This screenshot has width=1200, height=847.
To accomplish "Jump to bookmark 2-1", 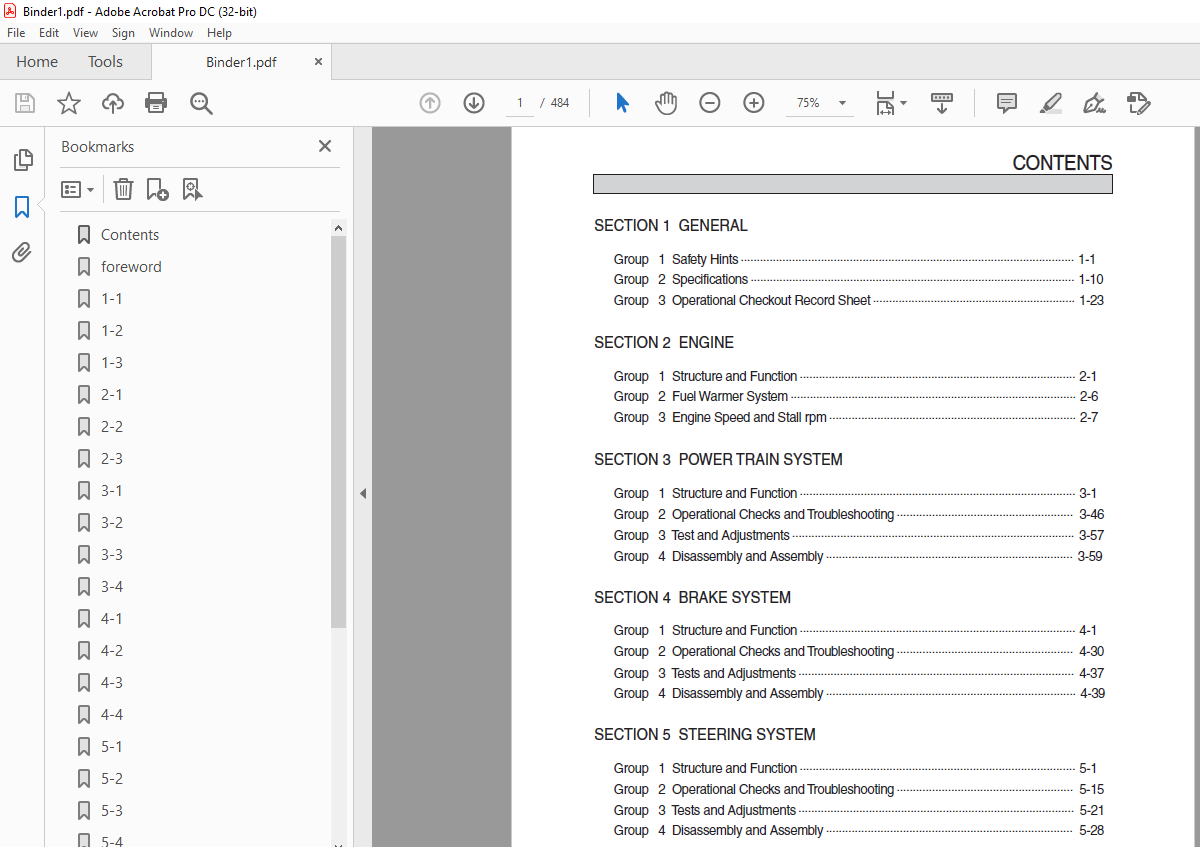I will pos(112,395).
